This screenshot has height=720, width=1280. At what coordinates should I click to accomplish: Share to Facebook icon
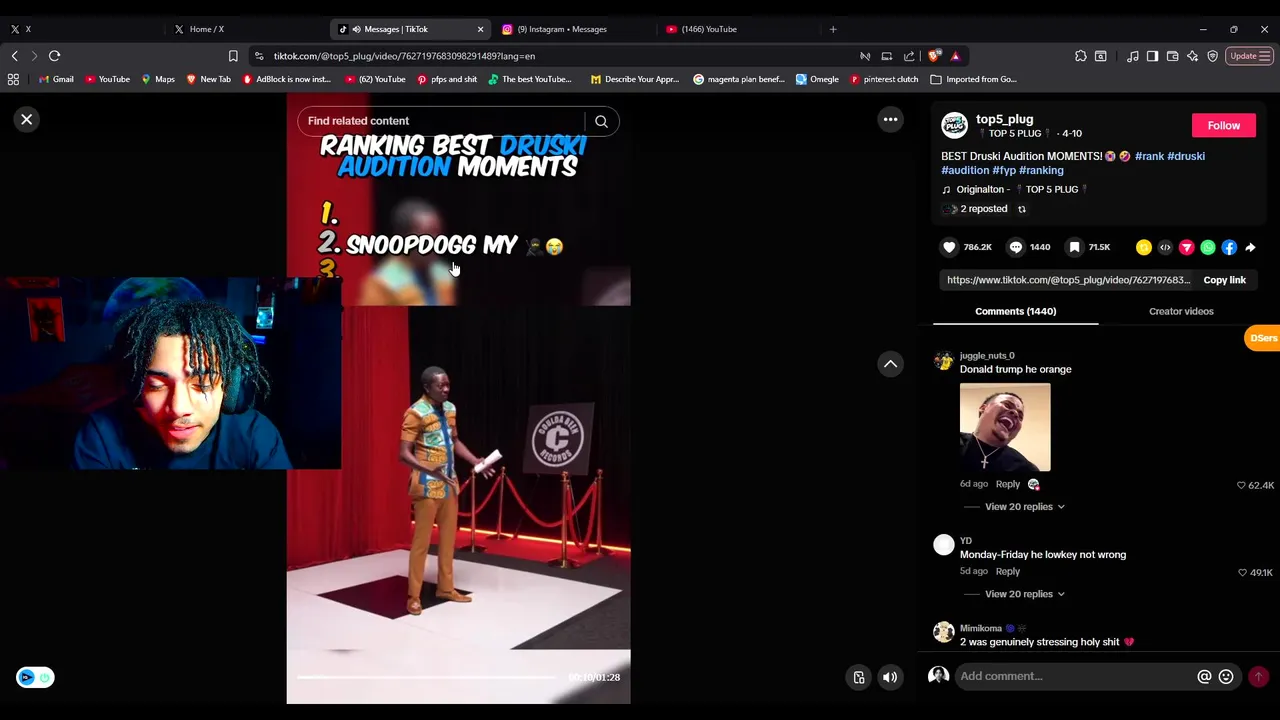click(x=1229, y=248)
